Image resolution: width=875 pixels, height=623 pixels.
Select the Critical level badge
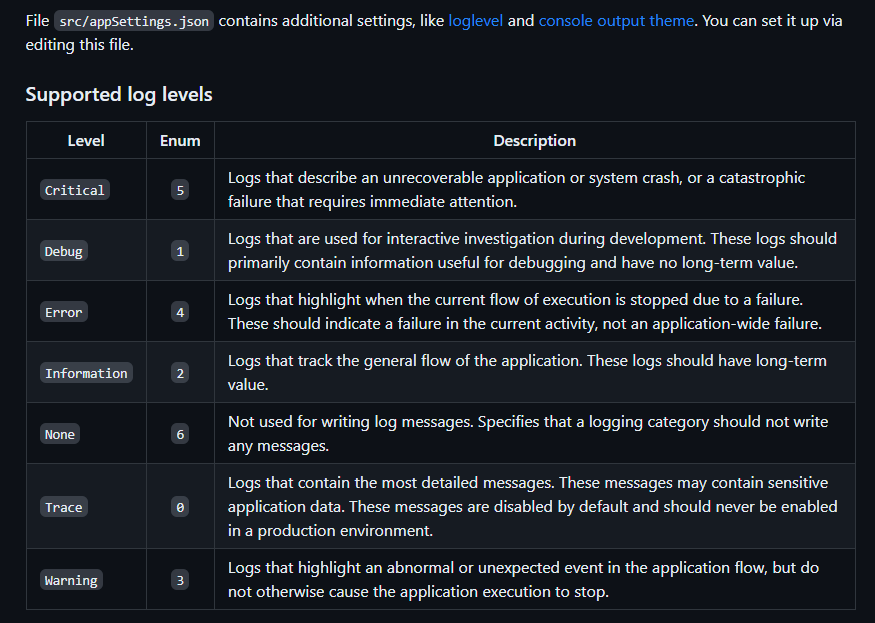coord(75,190)
